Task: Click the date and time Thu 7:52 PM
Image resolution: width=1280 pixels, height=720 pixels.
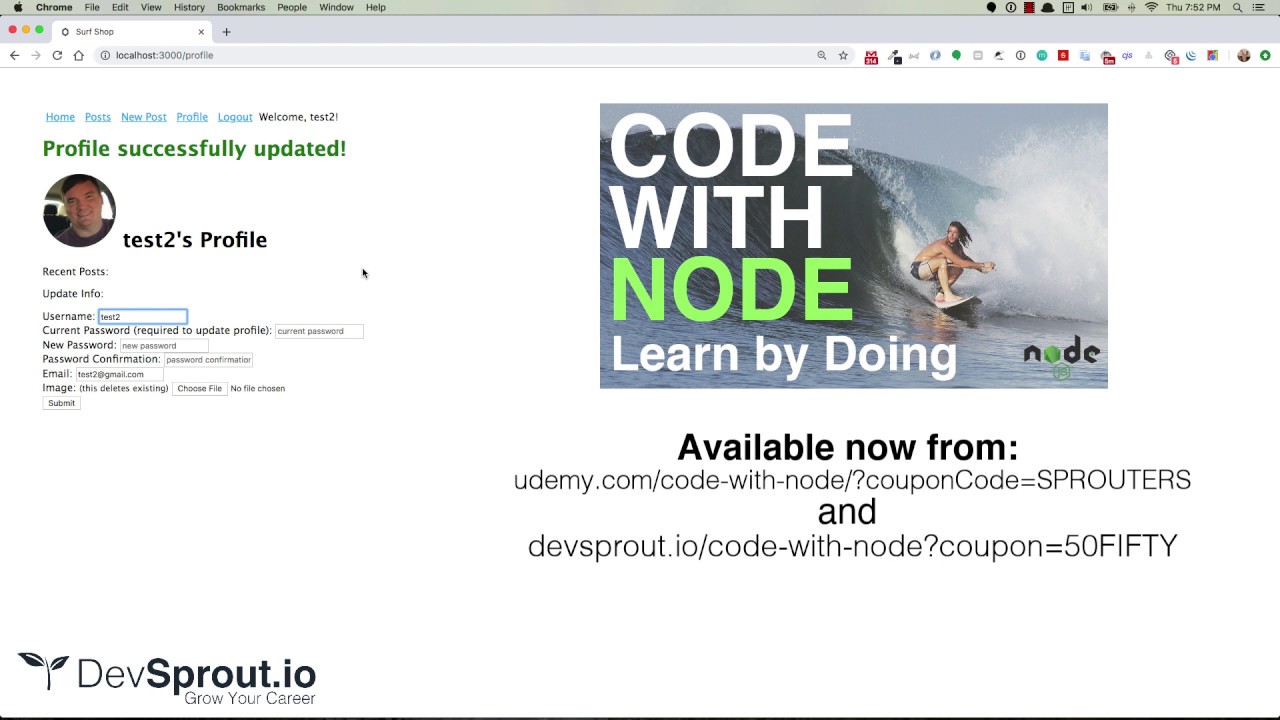Action: [1193, 7]
